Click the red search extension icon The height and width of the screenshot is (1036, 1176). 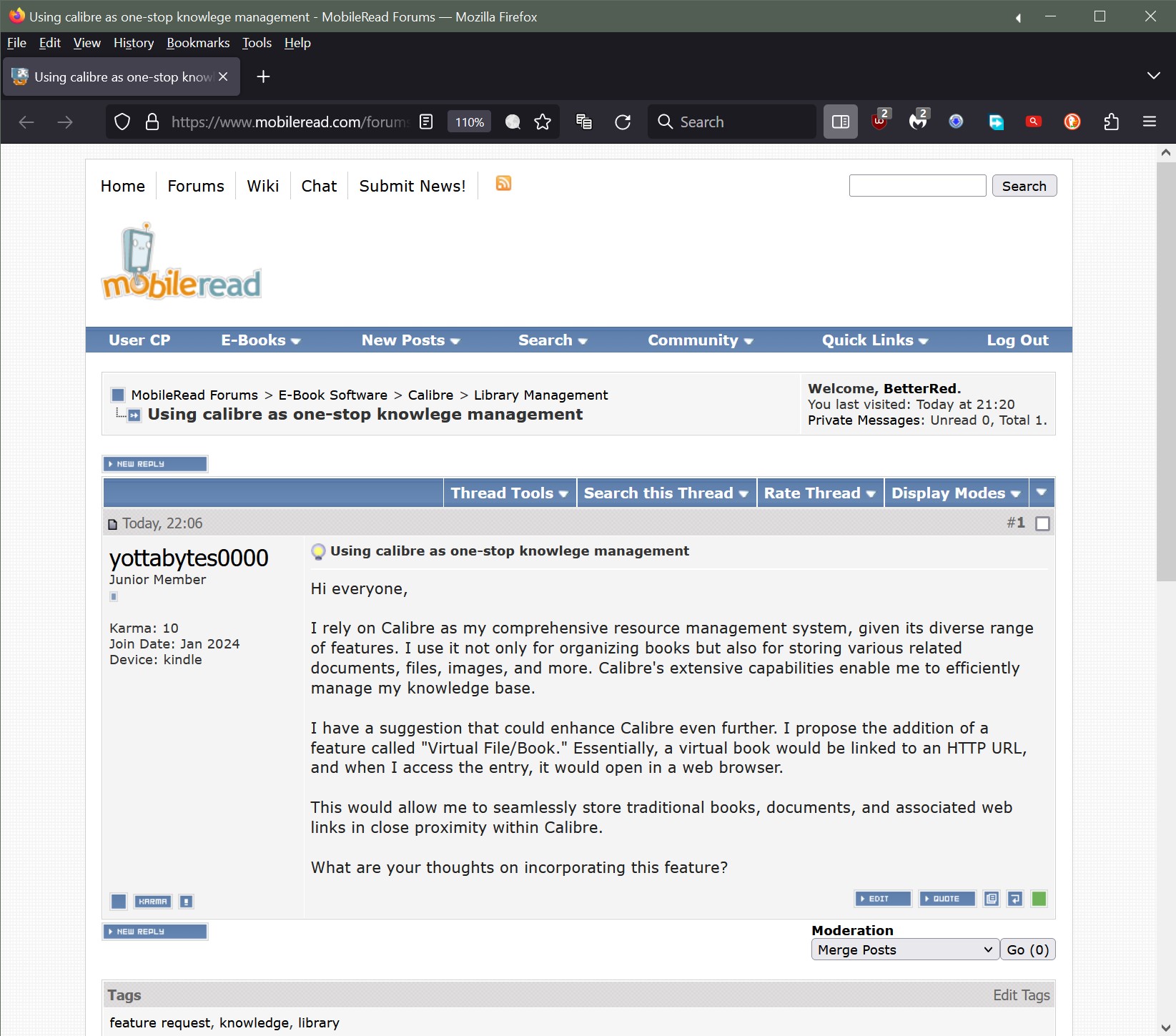pyautogui.click(x=1034, y=122)
